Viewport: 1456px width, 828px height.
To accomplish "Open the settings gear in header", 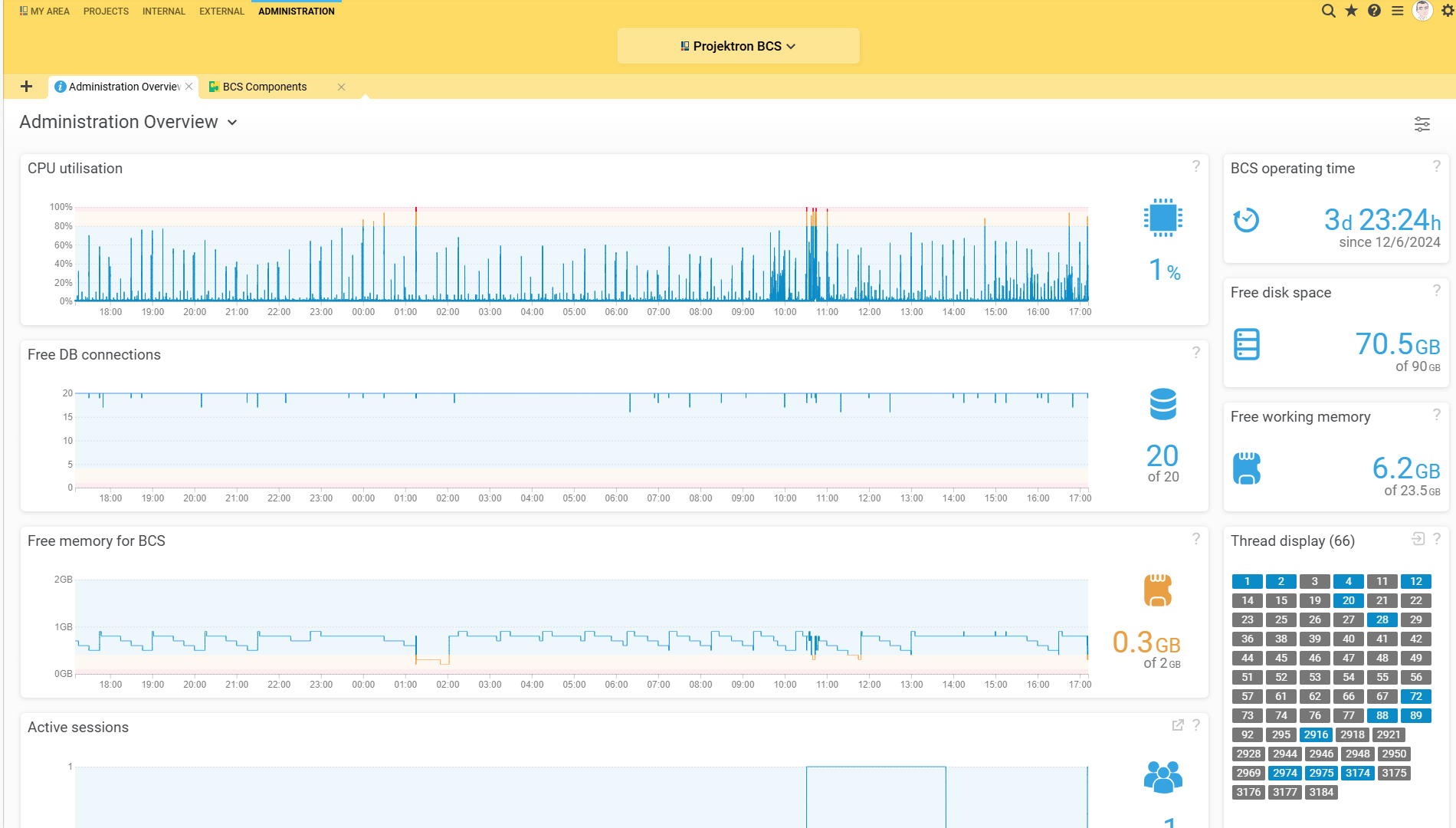I will point(1448,11).
